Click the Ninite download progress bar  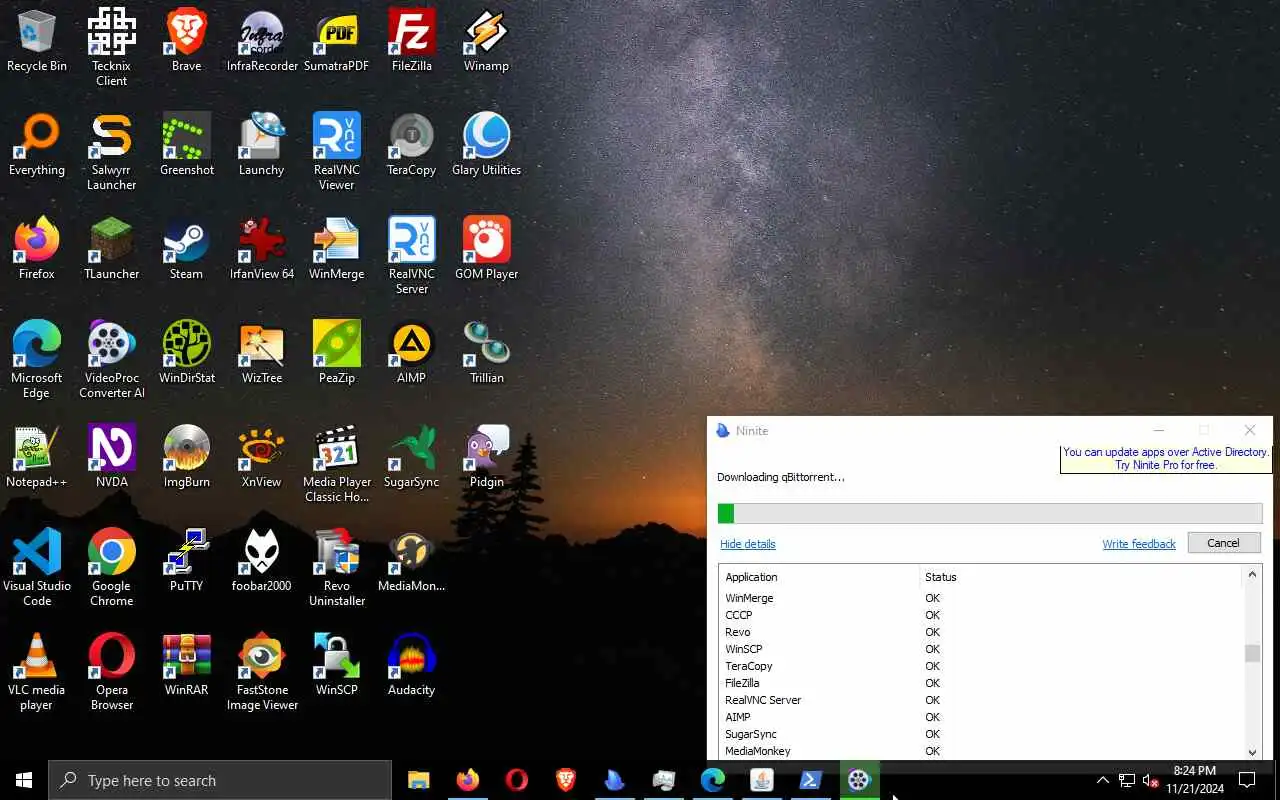coord(990,514)
